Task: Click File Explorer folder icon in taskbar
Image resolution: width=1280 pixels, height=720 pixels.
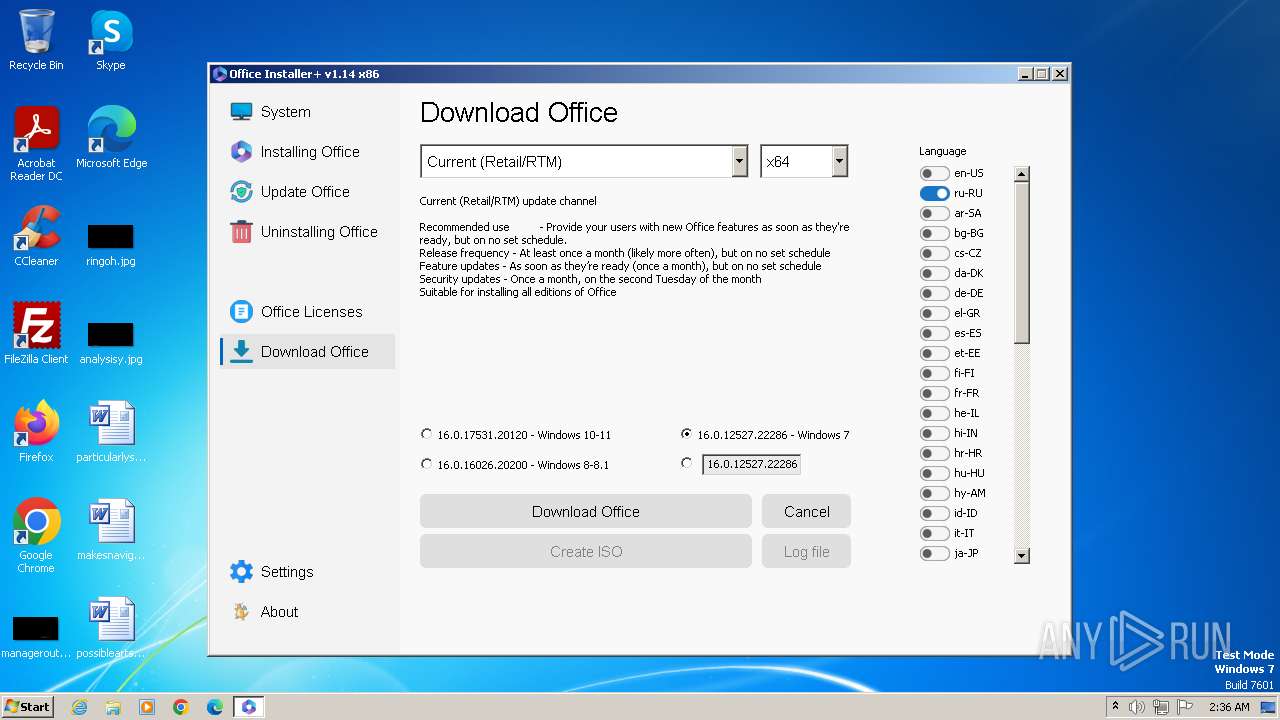Action: [113, 707]
